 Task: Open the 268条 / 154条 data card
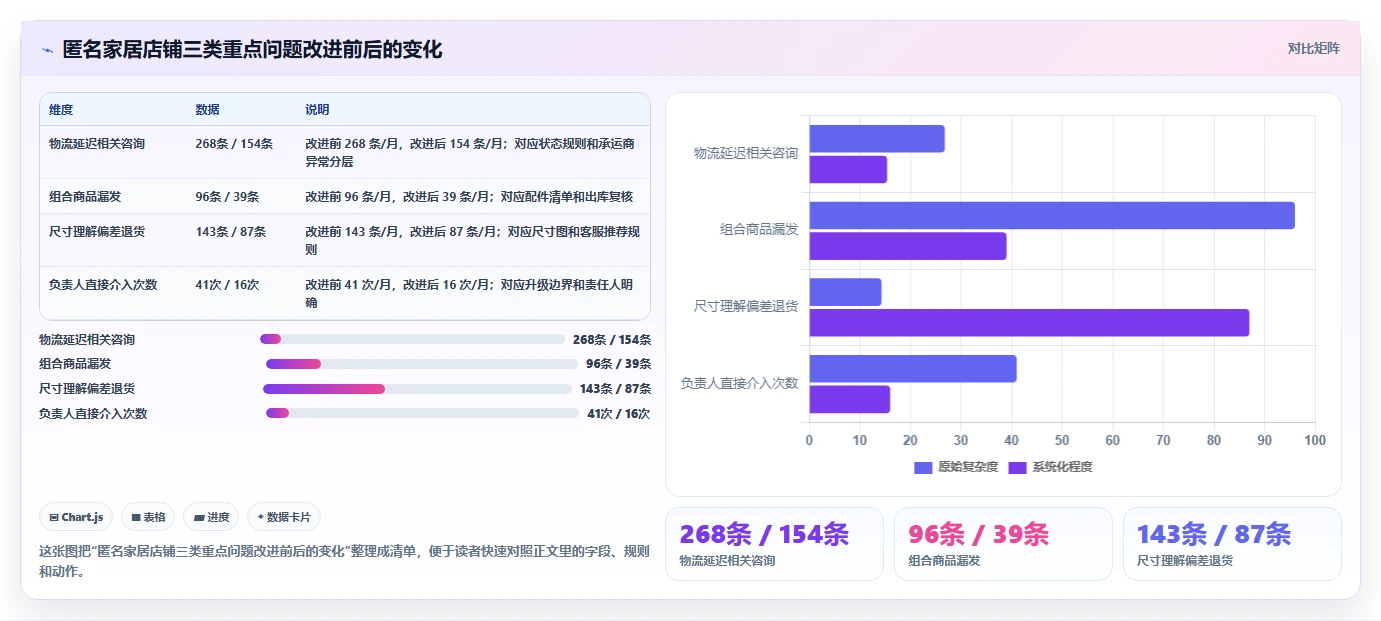pos(774,543)
